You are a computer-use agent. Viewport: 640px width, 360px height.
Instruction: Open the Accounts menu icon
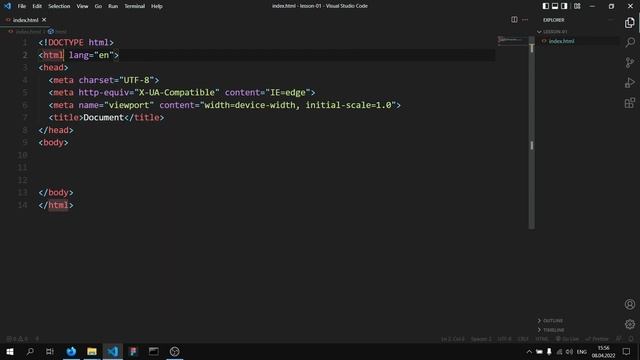click(630, 304)
